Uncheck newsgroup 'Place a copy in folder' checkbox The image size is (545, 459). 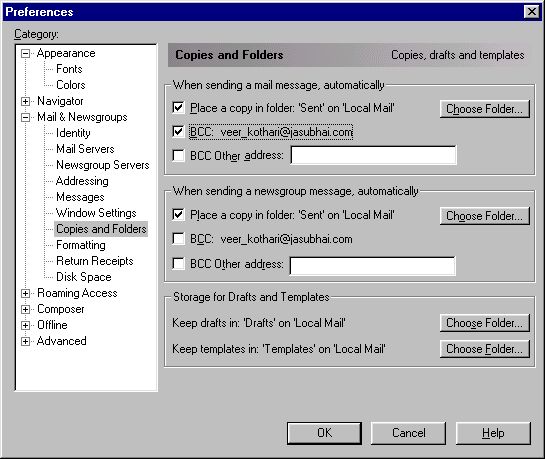(178, 215)
